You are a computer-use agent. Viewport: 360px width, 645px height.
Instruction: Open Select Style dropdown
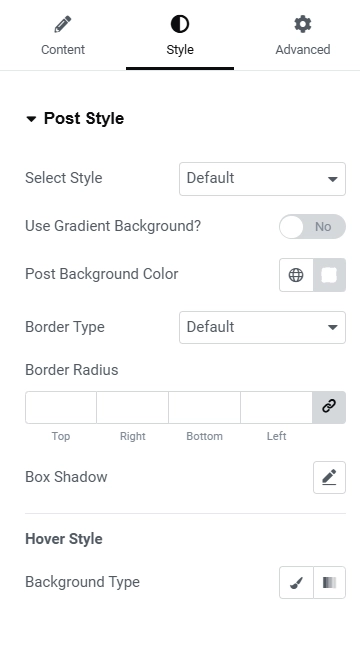pos(262,179)
